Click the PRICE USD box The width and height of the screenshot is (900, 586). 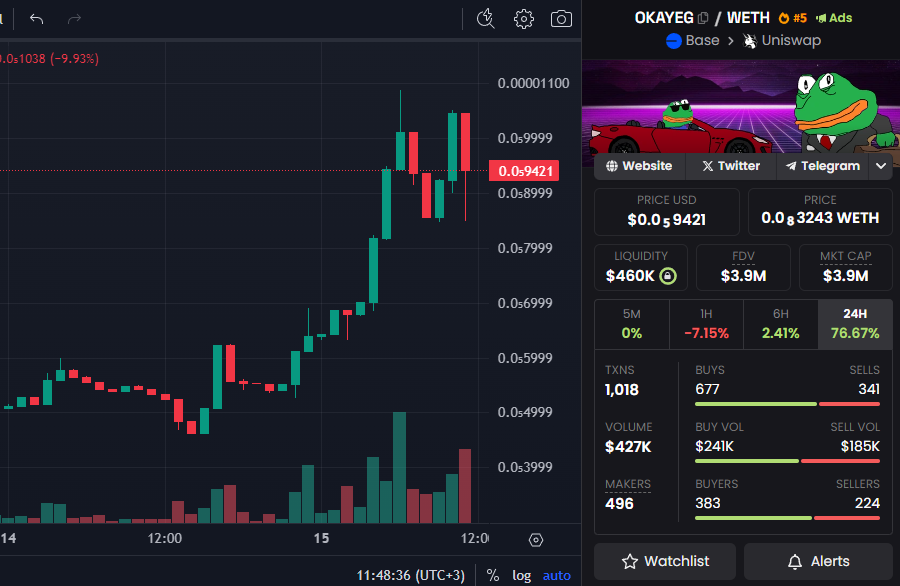tap(666, 211)
